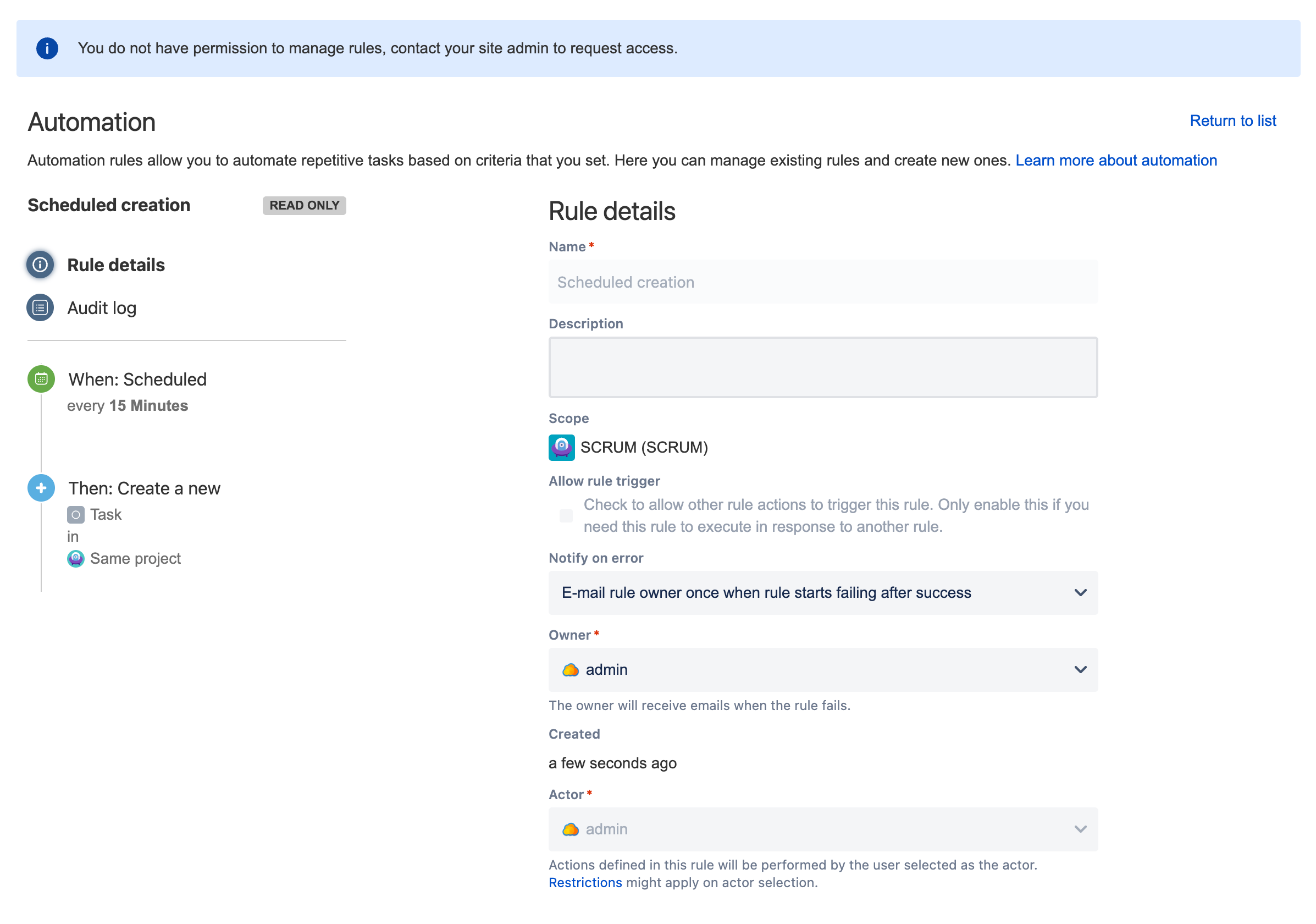Screen dimensions: 1316x924
Task: Click the SCRUM project avatar under Scope
Action: pyautogui.click(x=561, y=447)
